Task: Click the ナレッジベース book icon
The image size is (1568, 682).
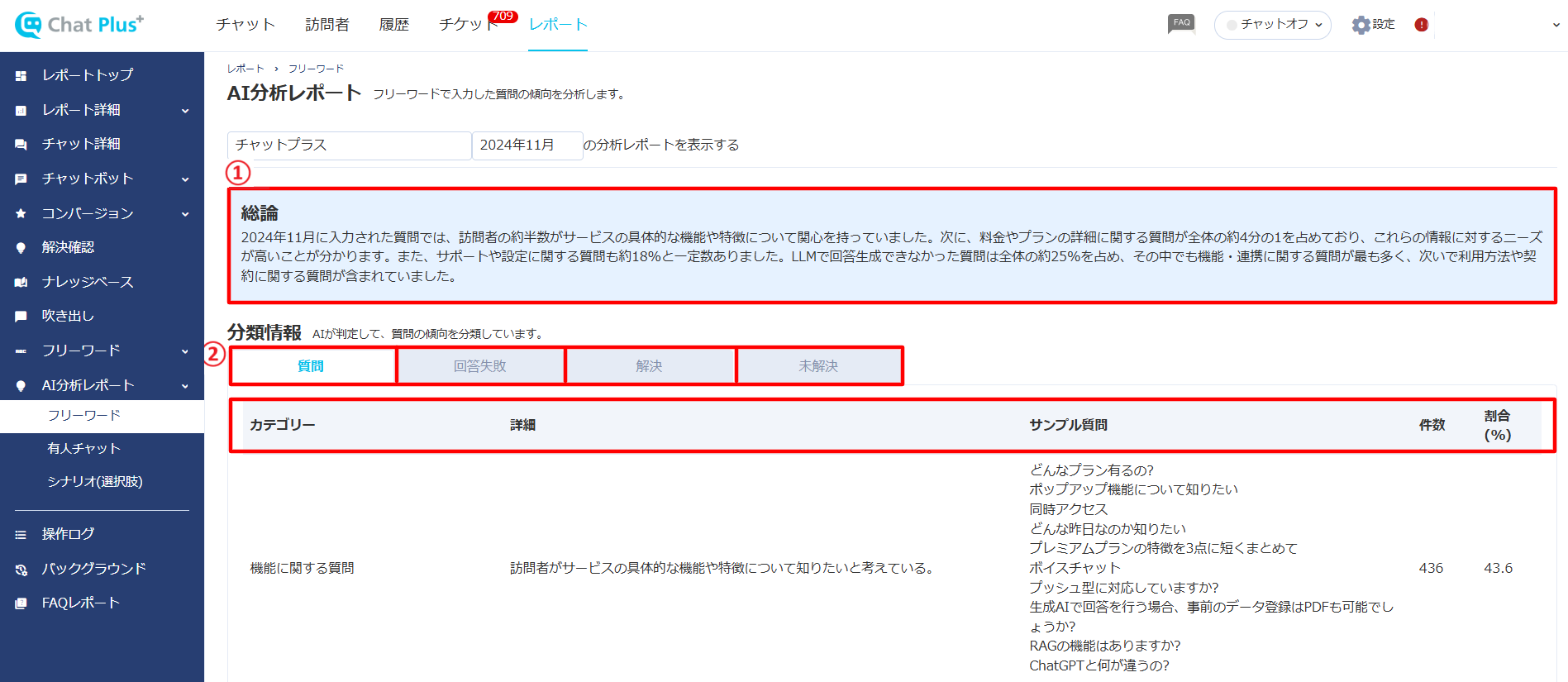Action: pos(21,282)
